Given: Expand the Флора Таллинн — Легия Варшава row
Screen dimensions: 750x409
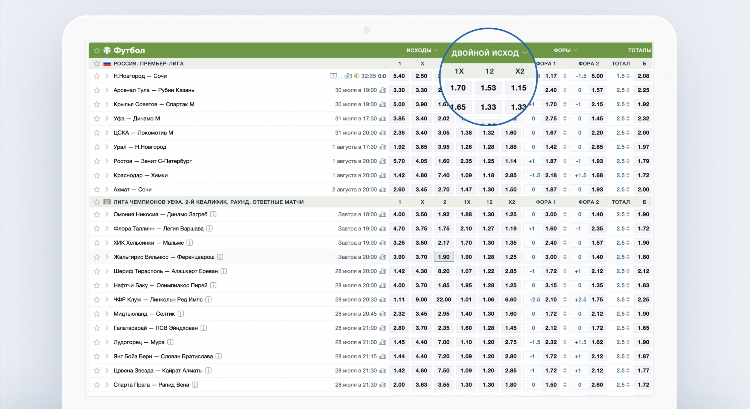Looking at the screenshot, I should (107, 229).
